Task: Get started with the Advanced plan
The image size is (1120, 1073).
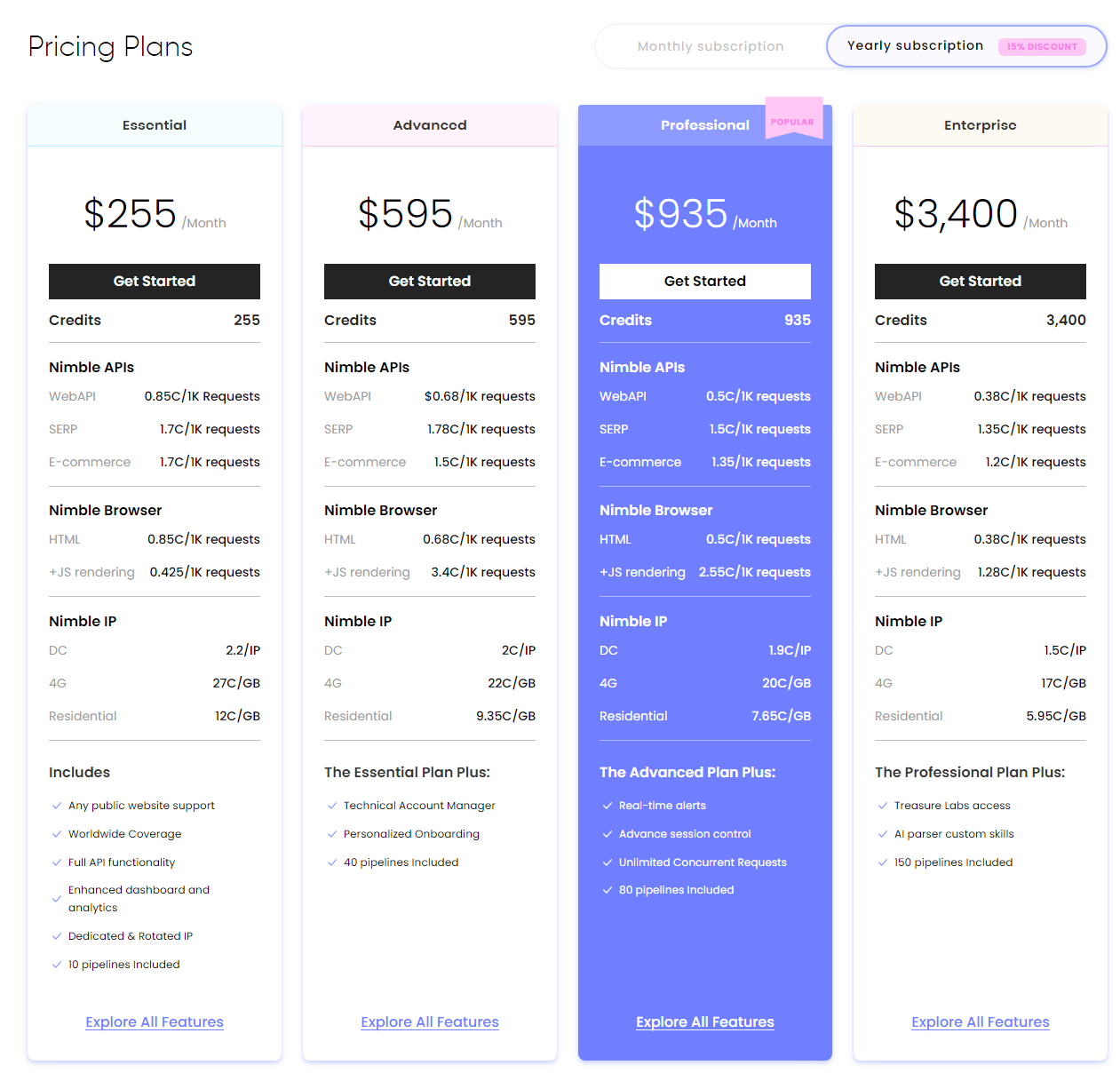Action: [430, 282]
